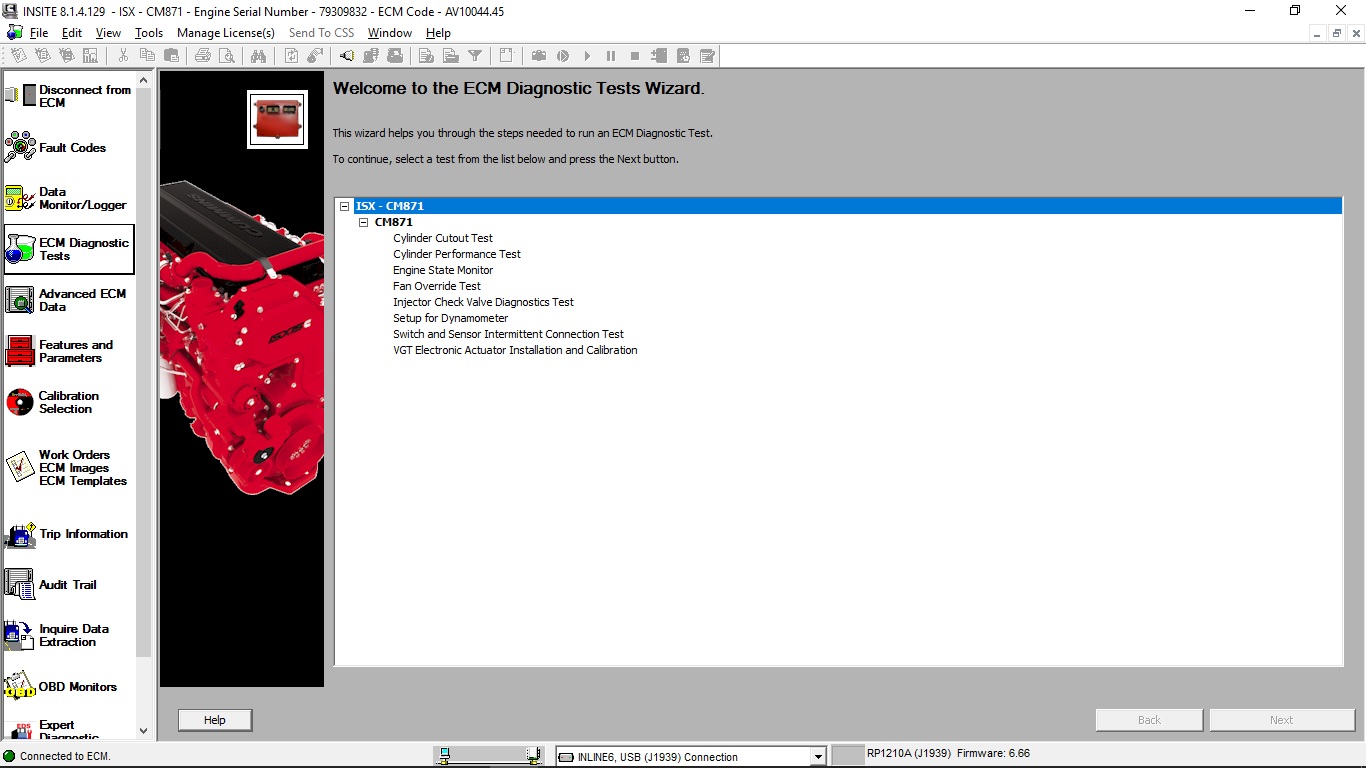
Task: Click the INSITE application icon in title bar
Action: pyautogui.click(x=11, y=11)
